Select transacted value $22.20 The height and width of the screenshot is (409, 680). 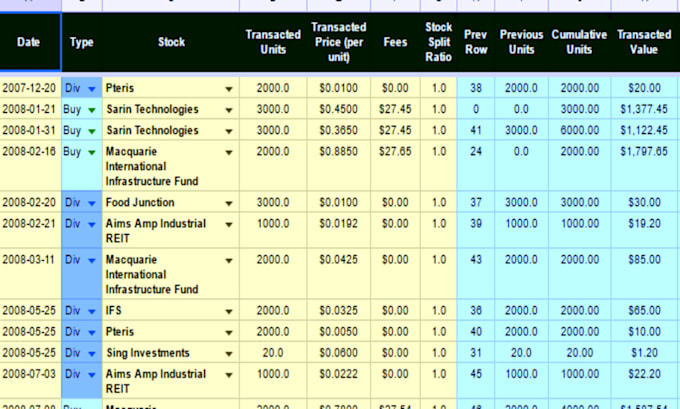pos(644,381)
